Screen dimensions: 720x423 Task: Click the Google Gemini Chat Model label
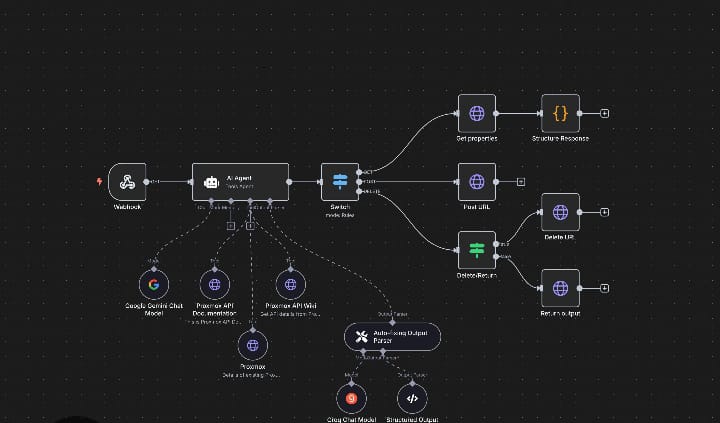(154, 309)
